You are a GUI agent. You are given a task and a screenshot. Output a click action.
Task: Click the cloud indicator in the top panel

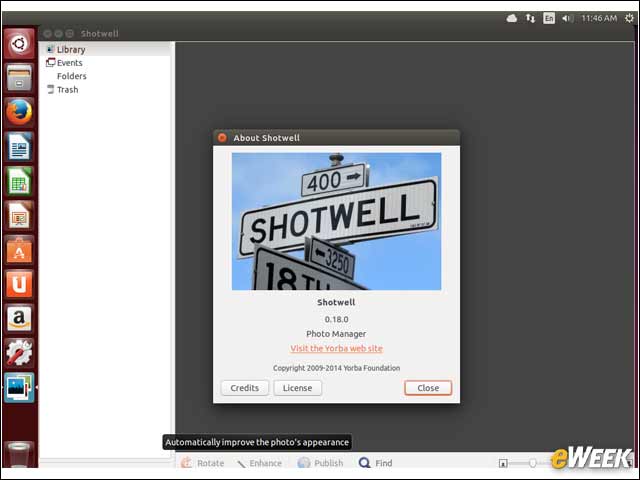[512, 18]
